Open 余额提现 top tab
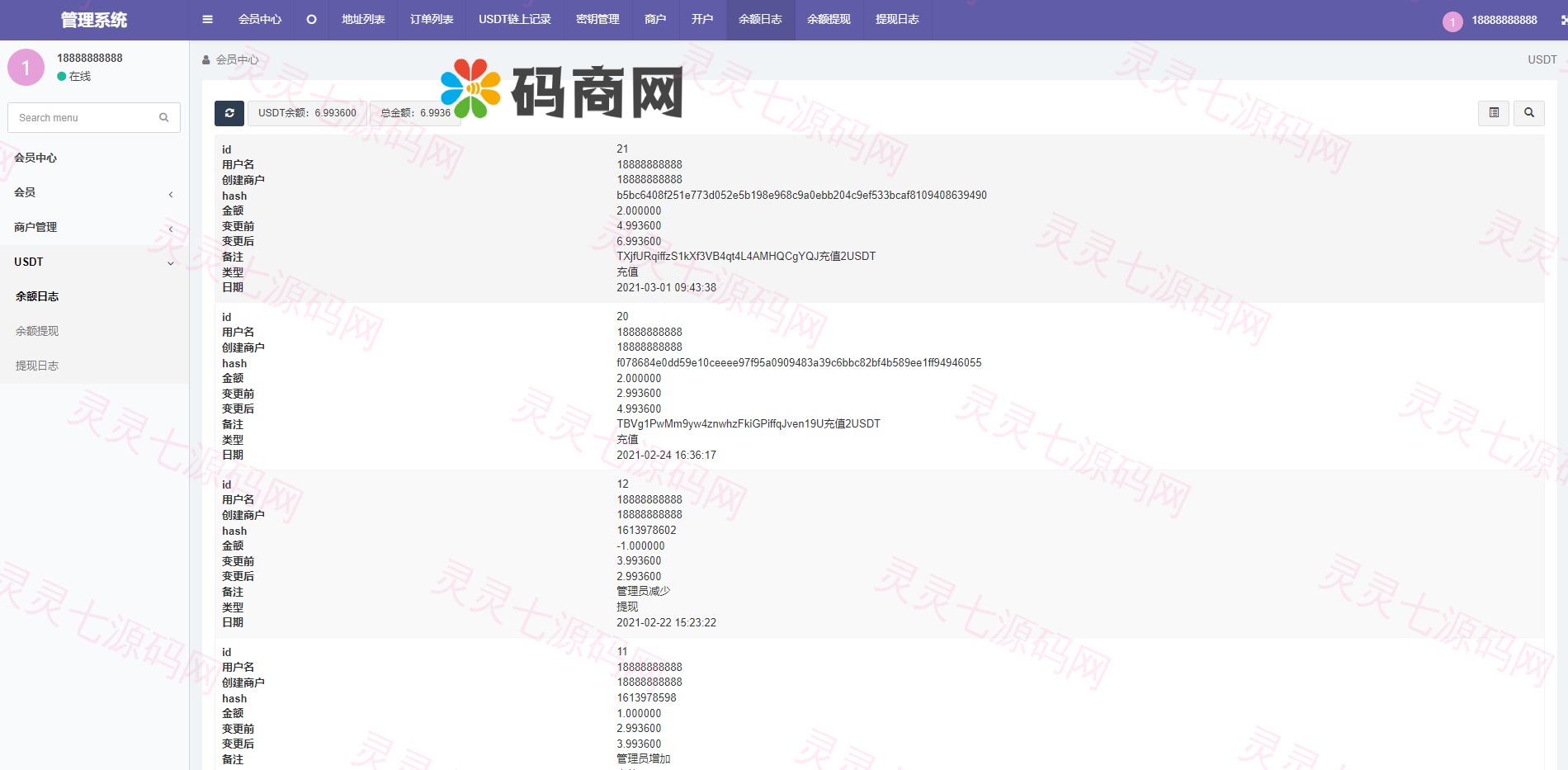Viewport: 1568px width, 770px height. point(829,20)
